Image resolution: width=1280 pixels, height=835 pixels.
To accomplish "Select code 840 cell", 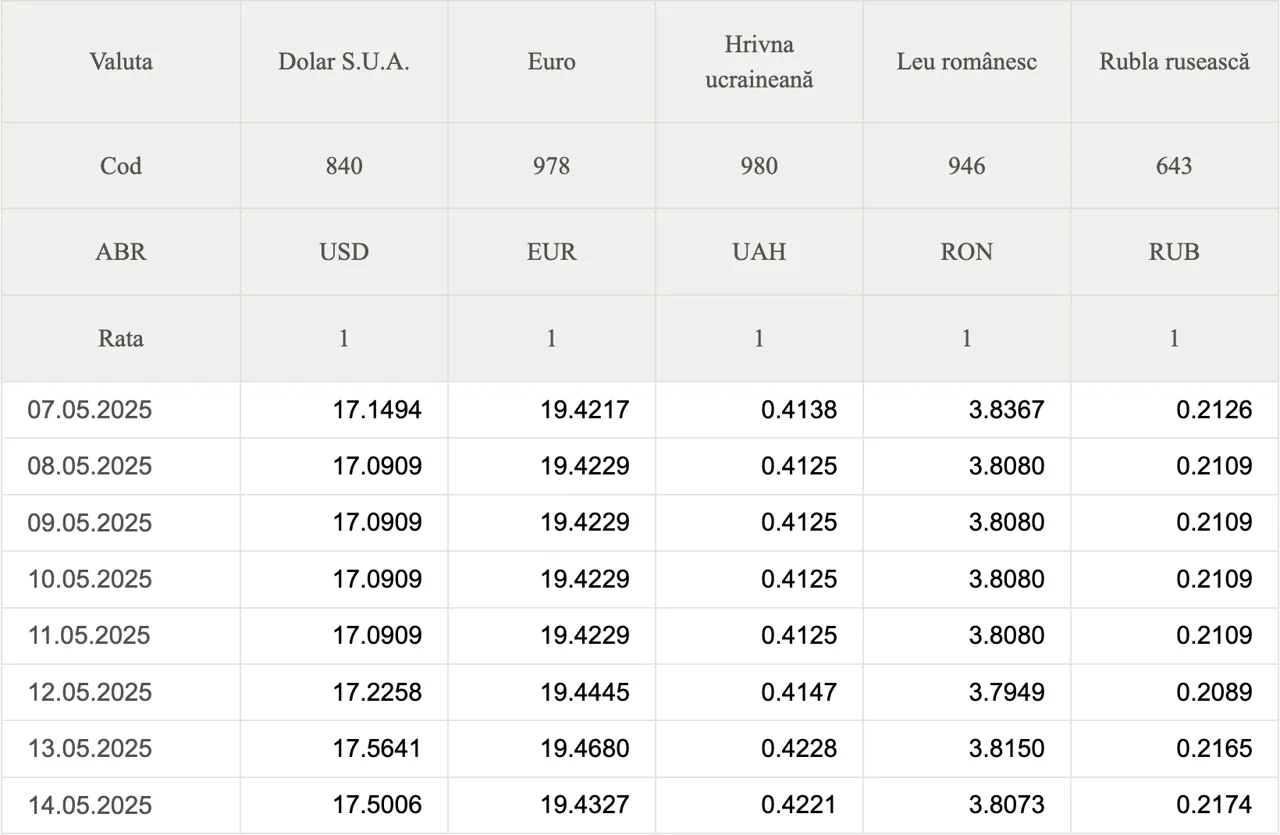I will tap(344, 166).
